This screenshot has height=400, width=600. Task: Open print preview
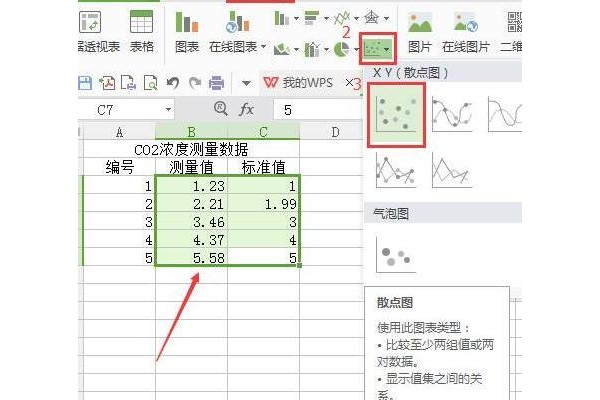click(x=150, y=83)
